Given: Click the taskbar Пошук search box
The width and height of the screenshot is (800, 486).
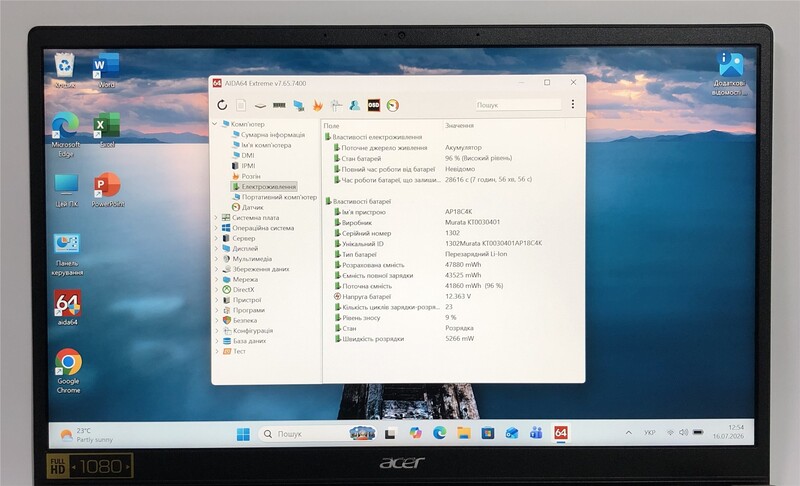Looking at the screenshot, I should click(x=318, y=433).
